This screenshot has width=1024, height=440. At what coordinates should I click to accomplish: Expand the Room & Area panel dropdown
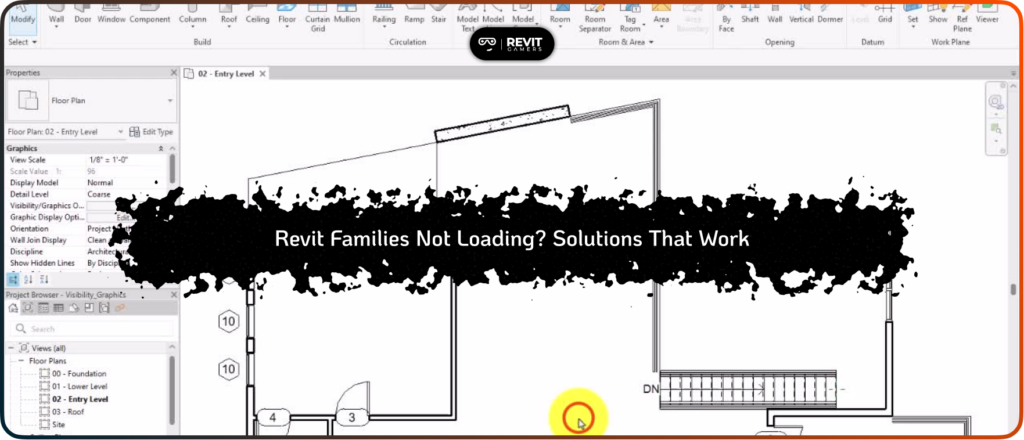coord(626,42)
